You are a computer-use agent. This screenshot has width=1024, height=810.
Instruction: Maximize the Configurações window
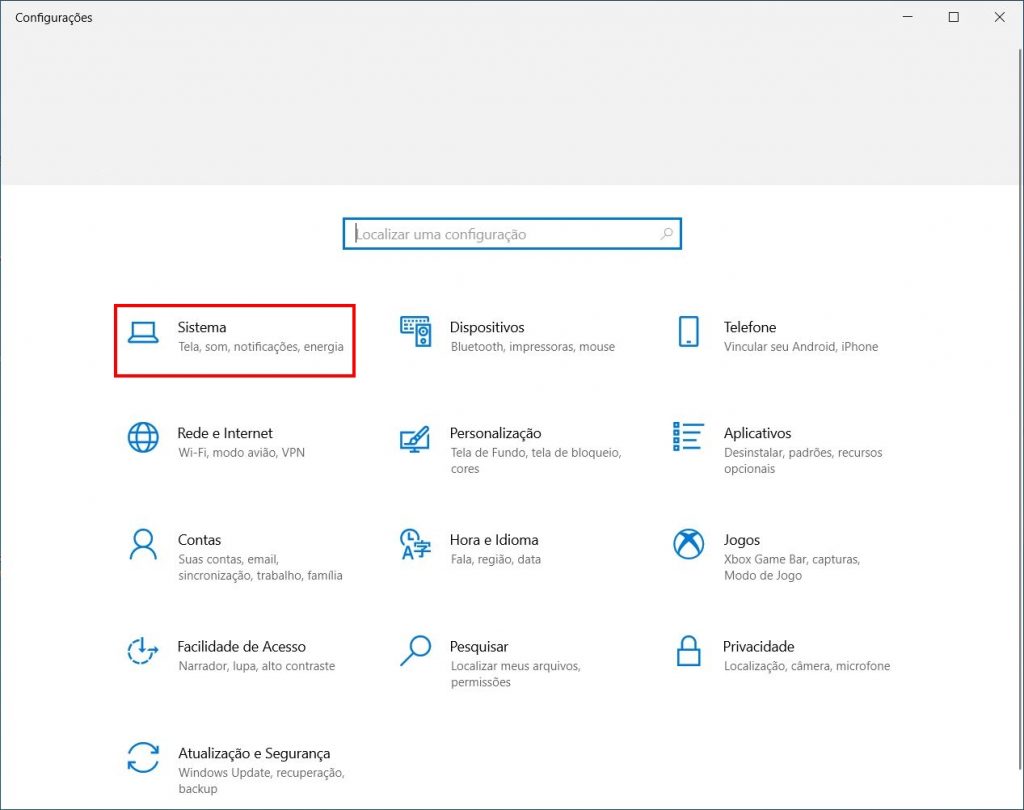pos(953,17)
